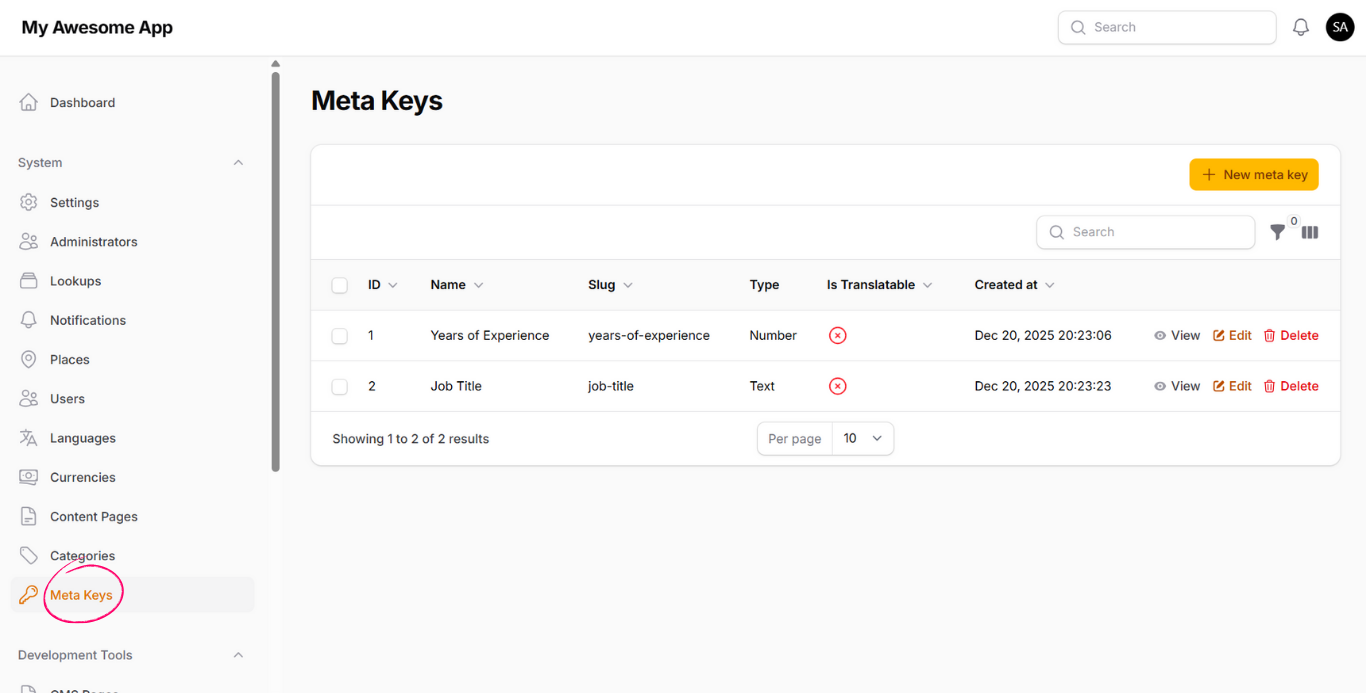
Task: Click the sidebar vertical scrollbar
Action: click(x=276, y=270)
